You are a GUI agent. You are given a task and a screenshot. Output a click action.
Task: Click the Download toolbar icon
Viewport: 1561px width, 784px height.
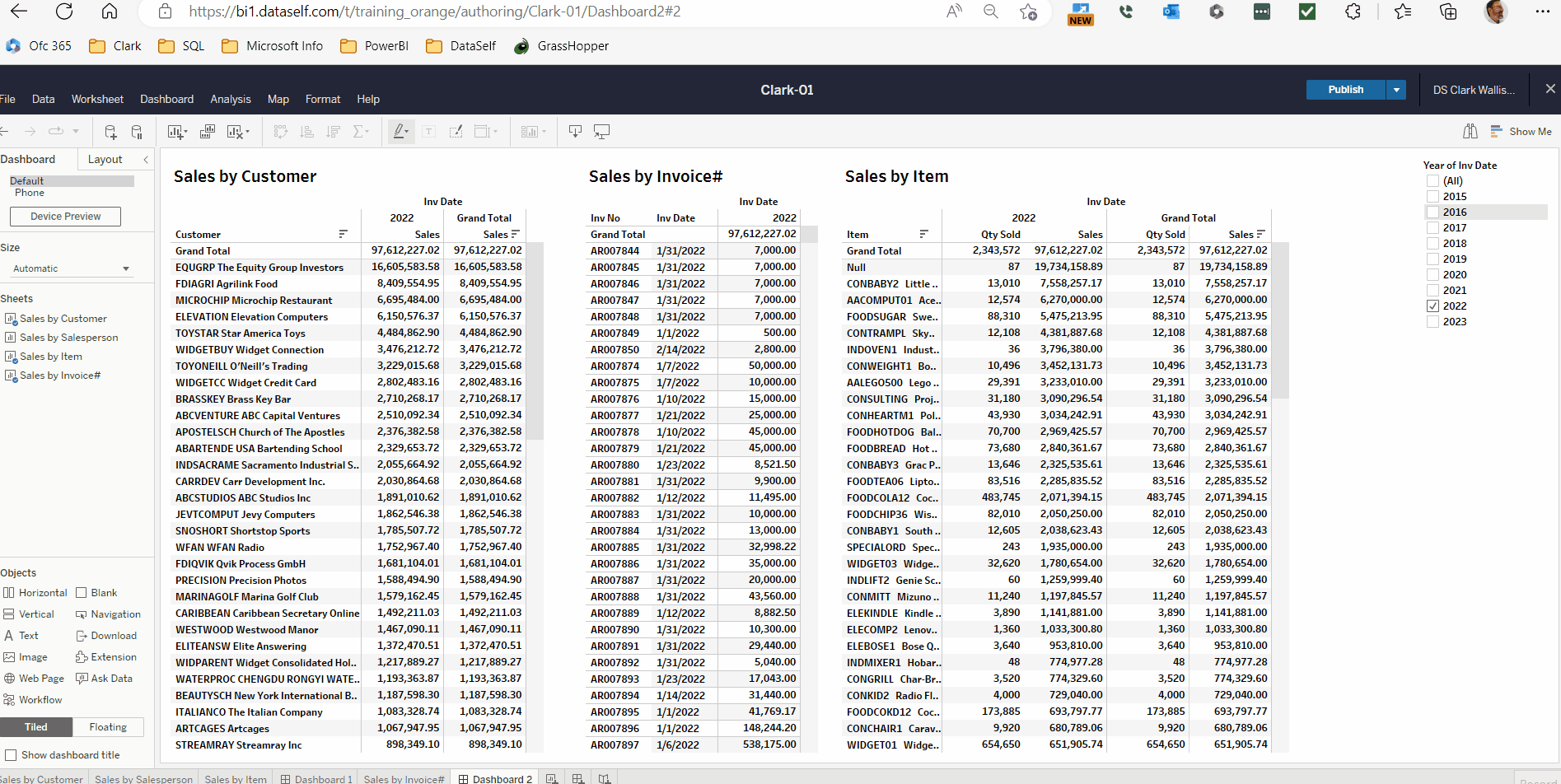(575, 132)
